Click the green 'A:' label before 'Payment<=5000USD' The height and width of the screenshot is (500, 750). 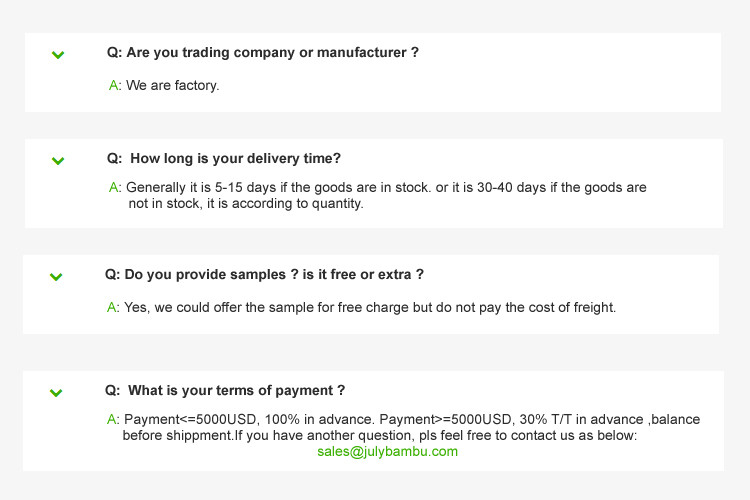113,419
